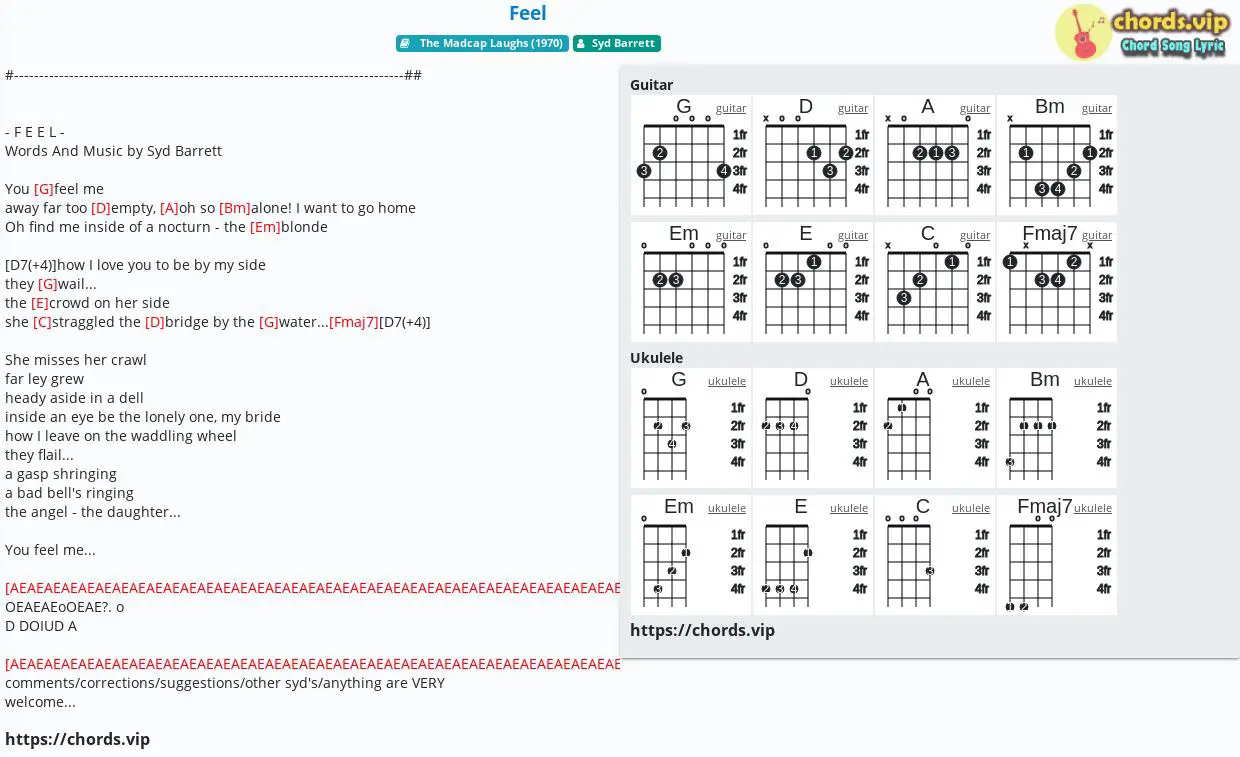
Task: Select the D ukulele chord diagram
Action: pos(813,428)
